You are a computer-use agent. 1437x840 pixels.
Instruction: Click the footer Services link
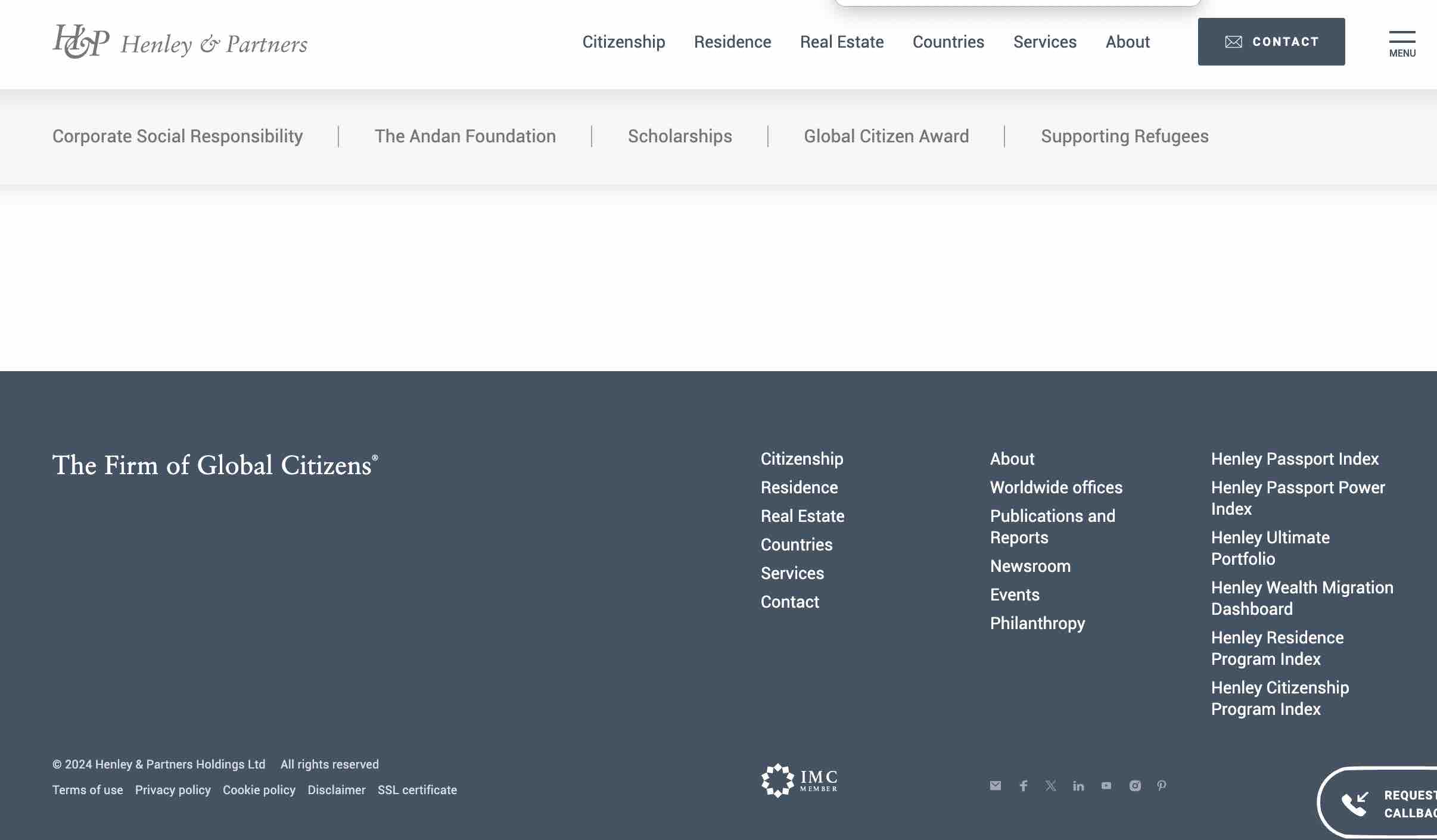pos(792,573)
